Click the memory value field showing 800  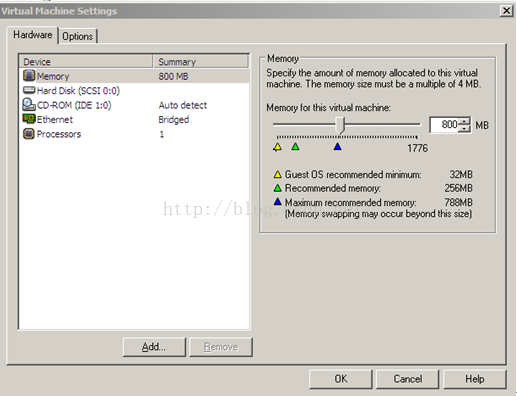(x=444, y=125)
